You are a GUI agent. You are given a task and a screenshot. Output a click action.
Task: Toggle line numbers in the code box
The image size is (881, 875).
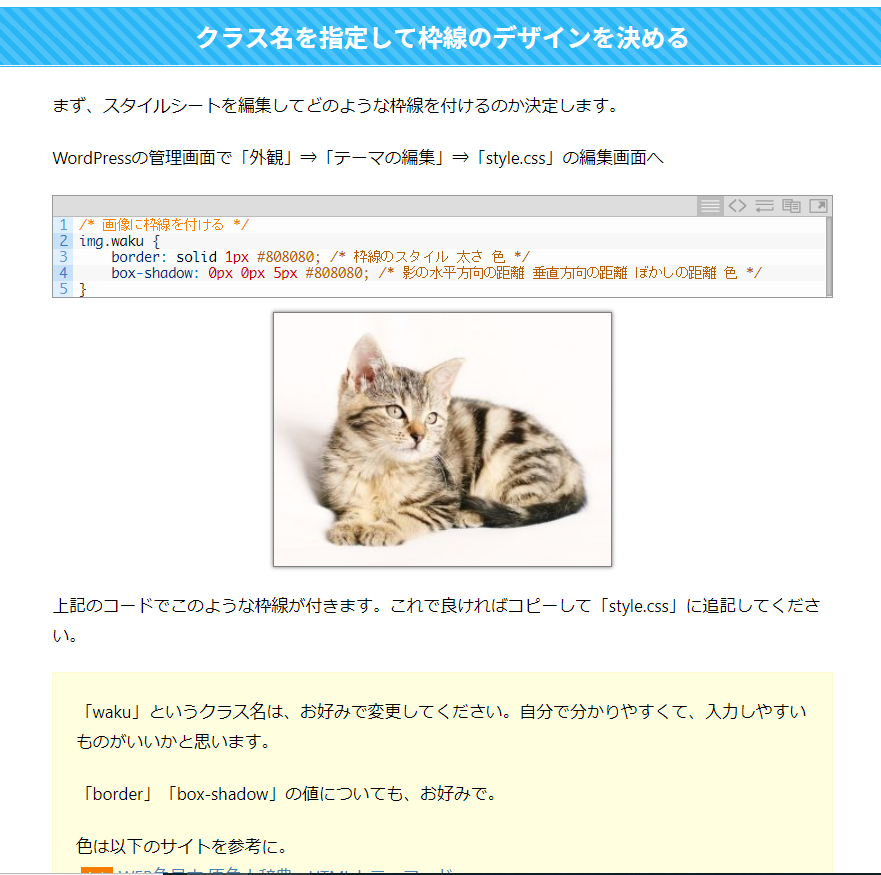click(710, 206)
